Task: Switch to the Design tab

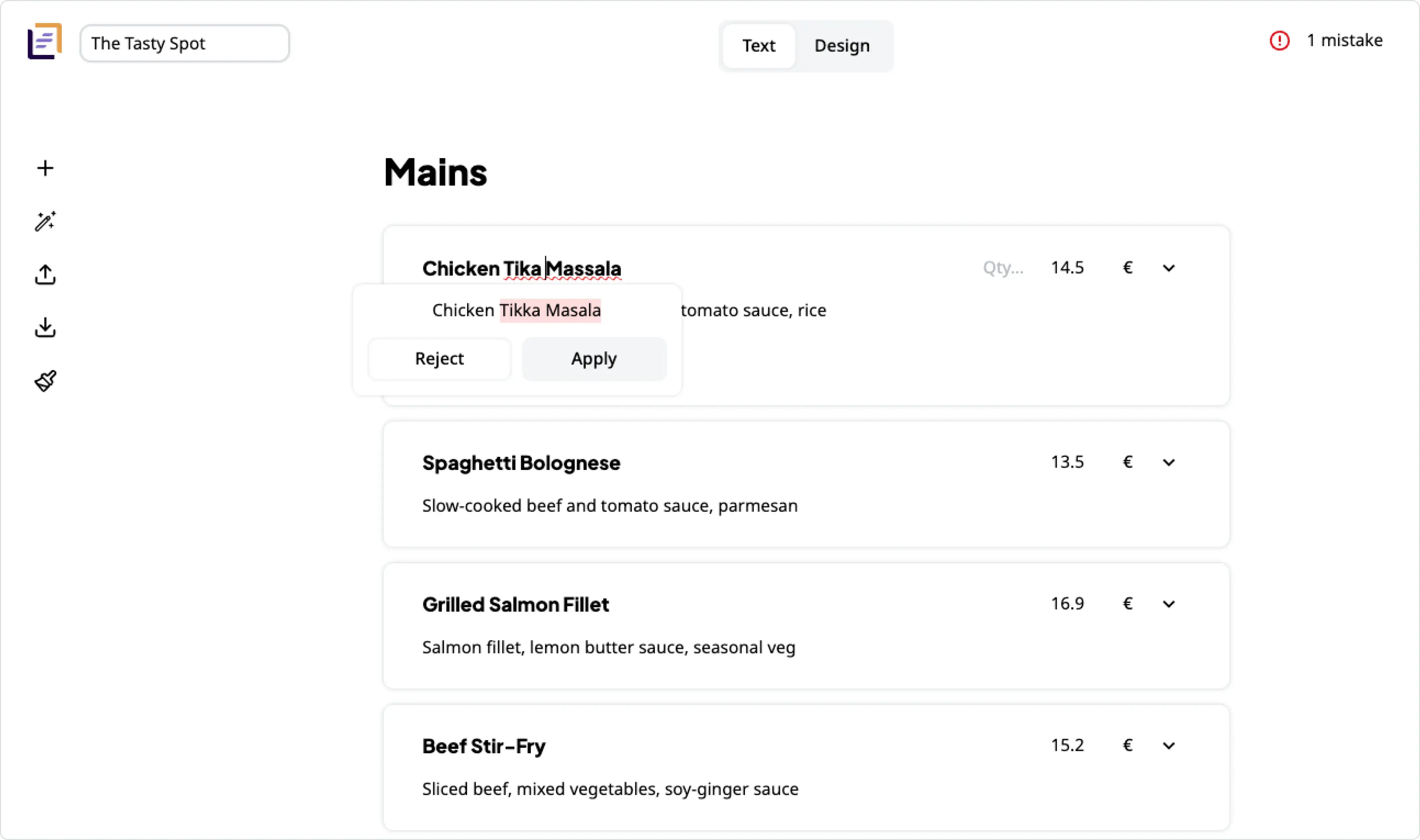Action: point(841,45)
